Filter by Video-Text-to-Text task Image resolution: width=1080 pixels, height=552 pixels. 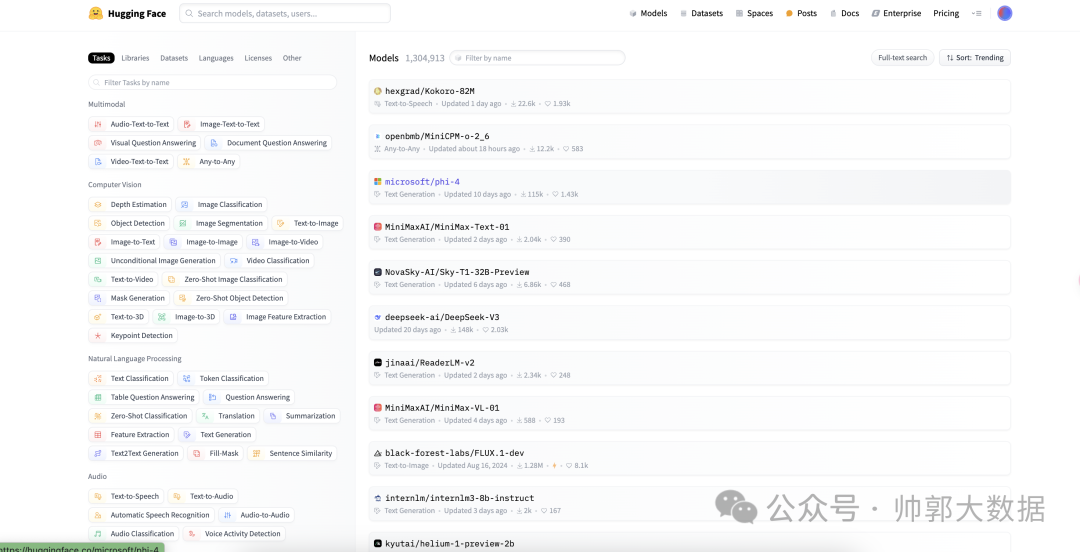[x=131, y=161]
